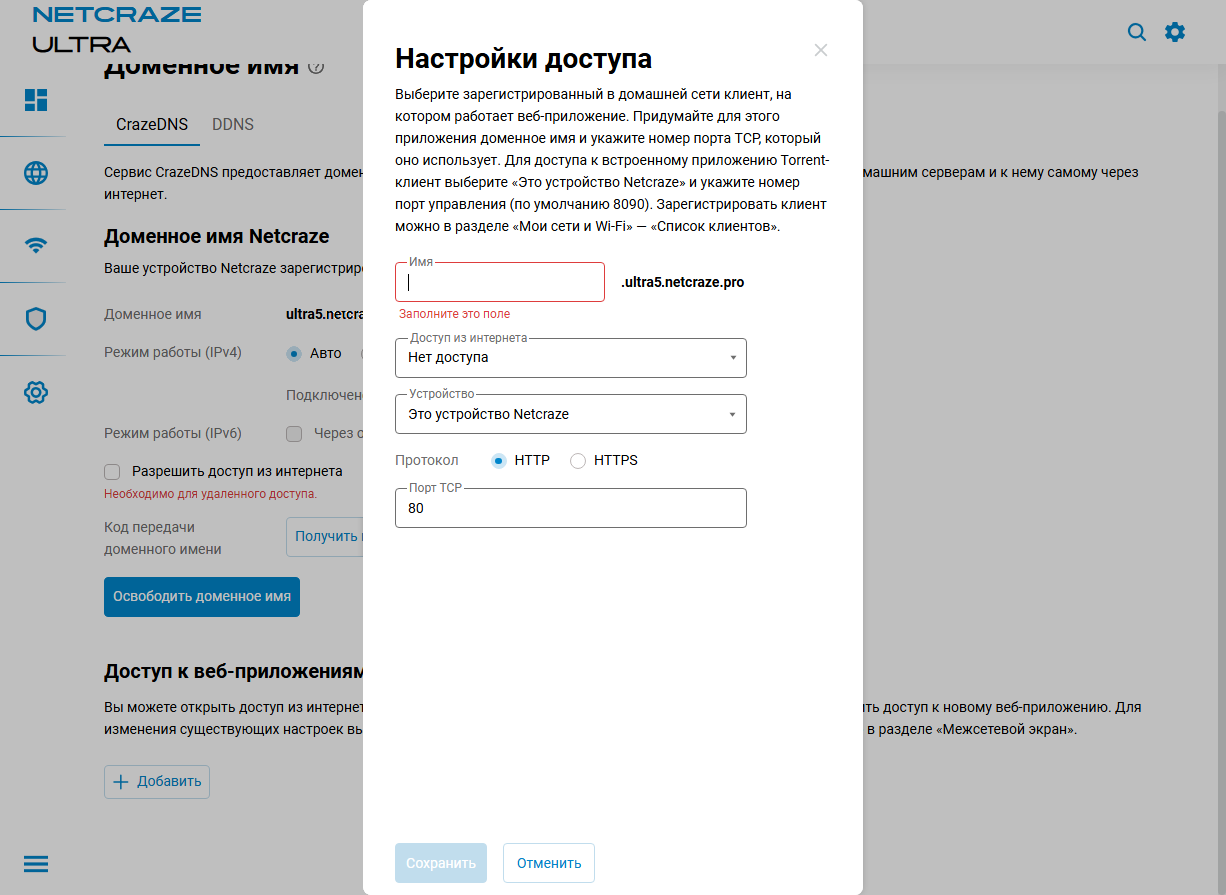
Task: Click the Netcraze Ultra logo
Action: click(117, 29)
